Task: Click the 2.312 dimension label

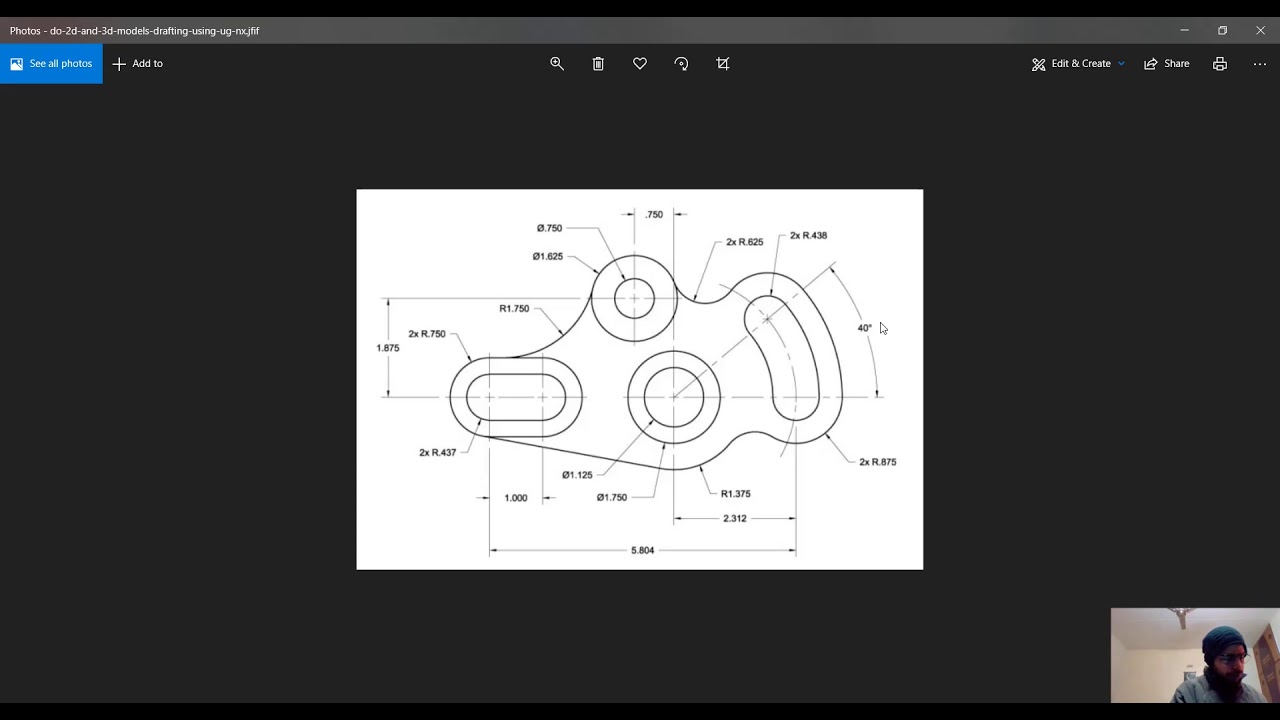Action: click(x=735, y=518)
